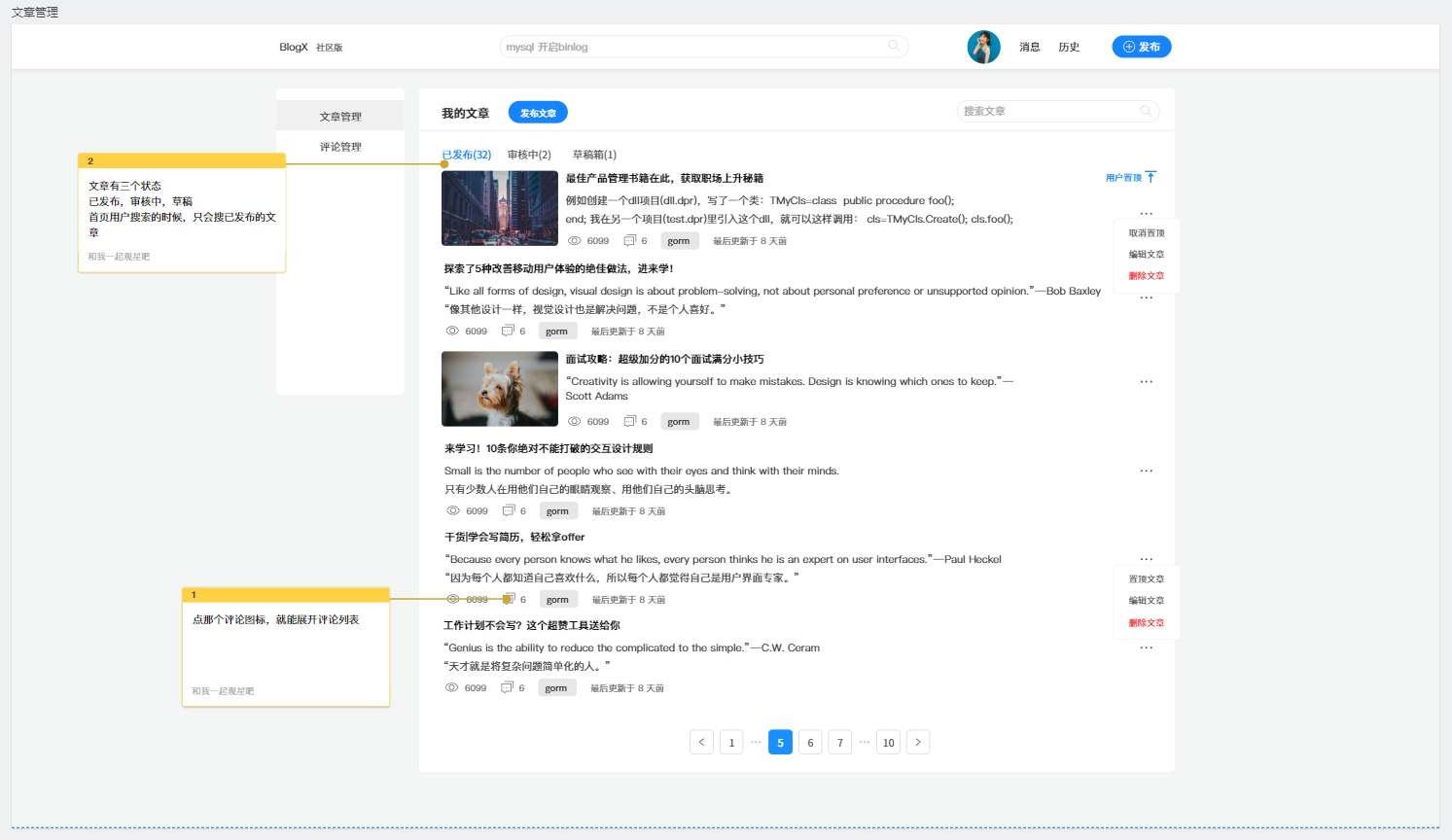Click search magnifier icon in top bar
This screenshot has height=840, width=1452.
(894, 46)
